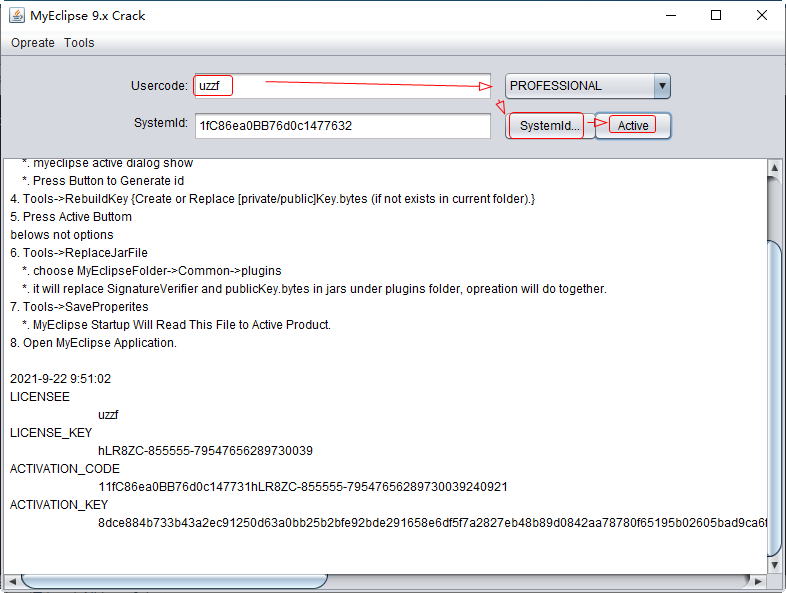Click the Java app icon in title bar

point(17,16)
